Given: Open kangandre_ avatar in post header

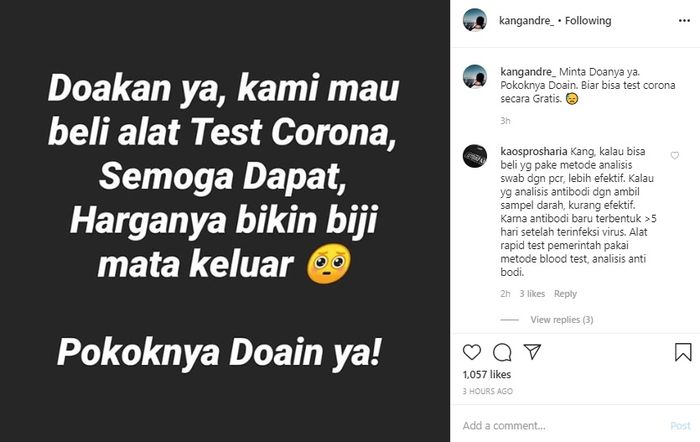Looking at the screenshot, I should click(475, 20).
